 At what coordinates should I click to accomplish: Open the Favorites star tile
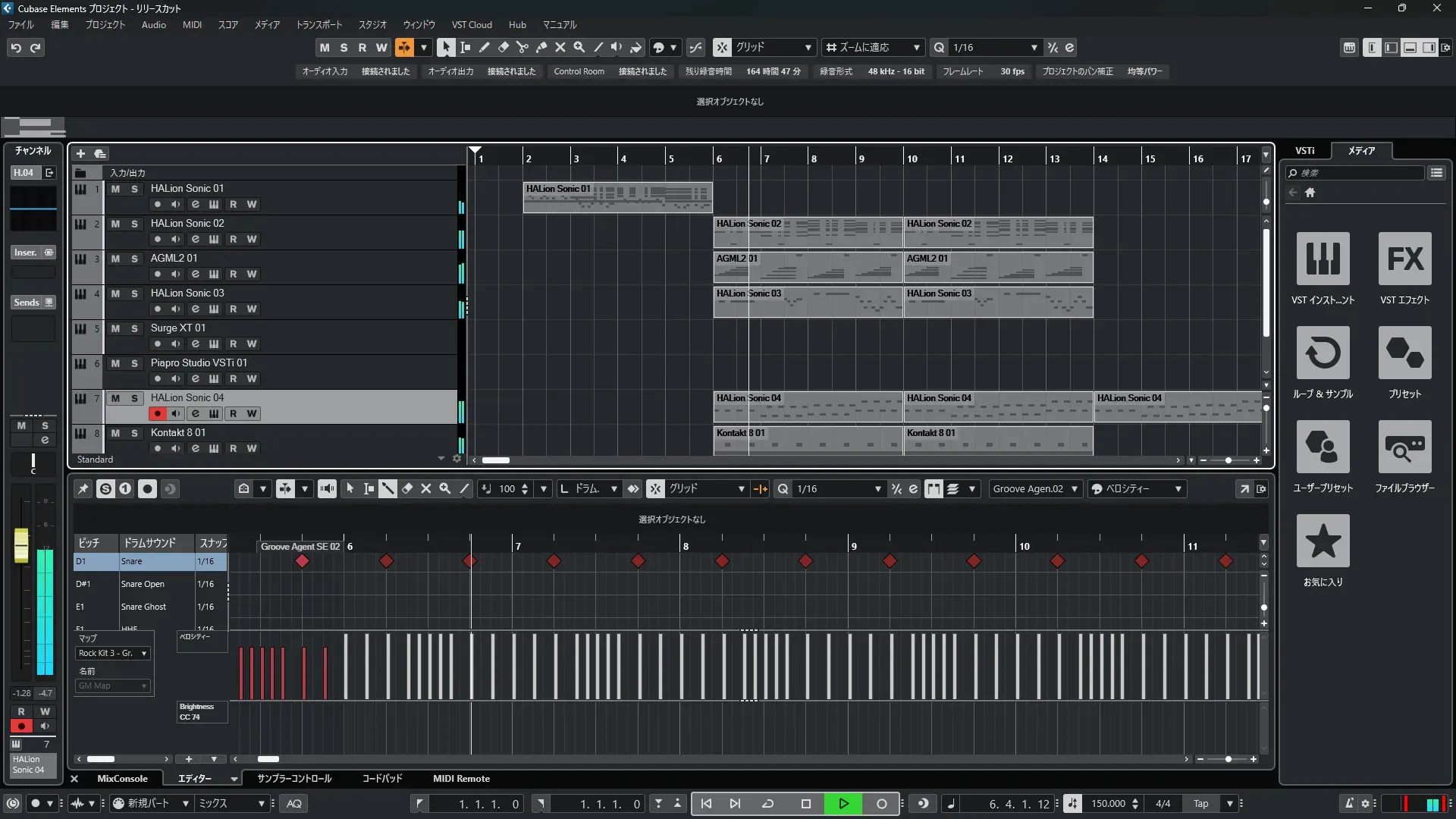1323,541
